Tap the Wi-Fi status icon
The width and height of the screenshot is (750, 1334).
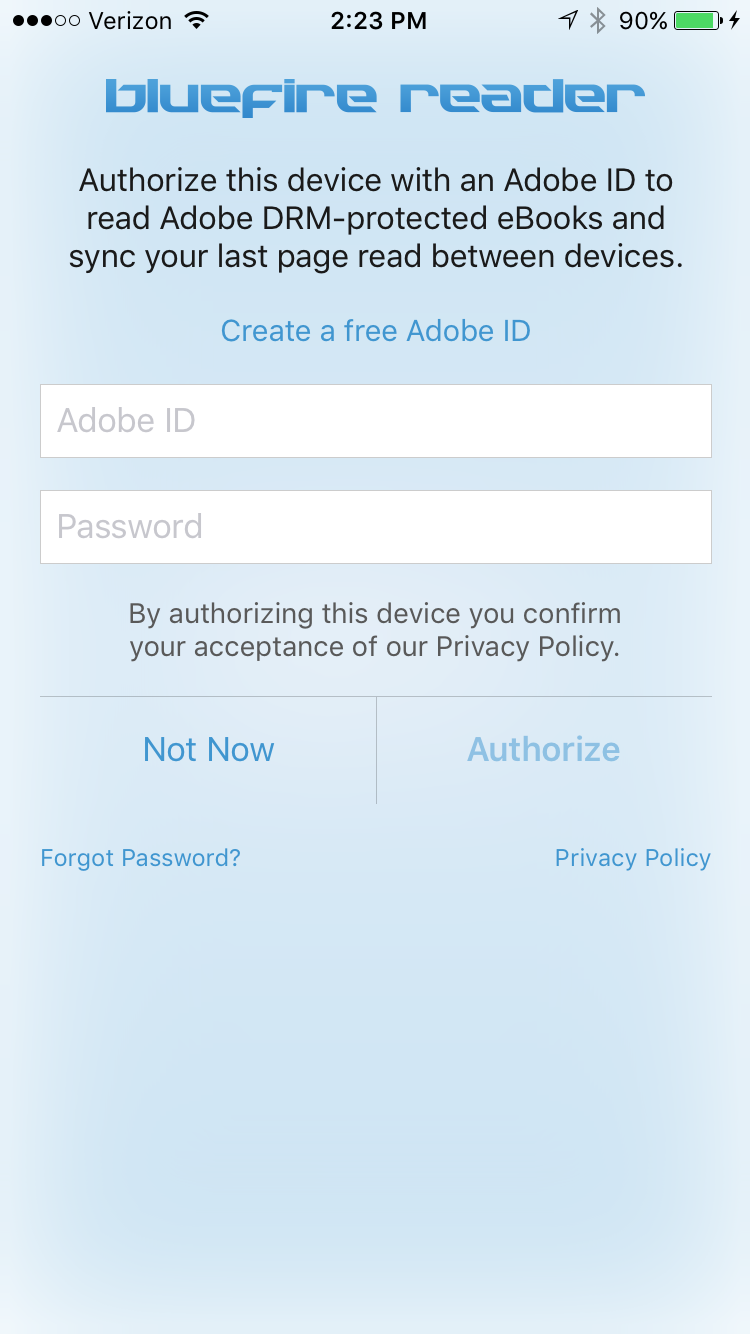click(197, 20)
